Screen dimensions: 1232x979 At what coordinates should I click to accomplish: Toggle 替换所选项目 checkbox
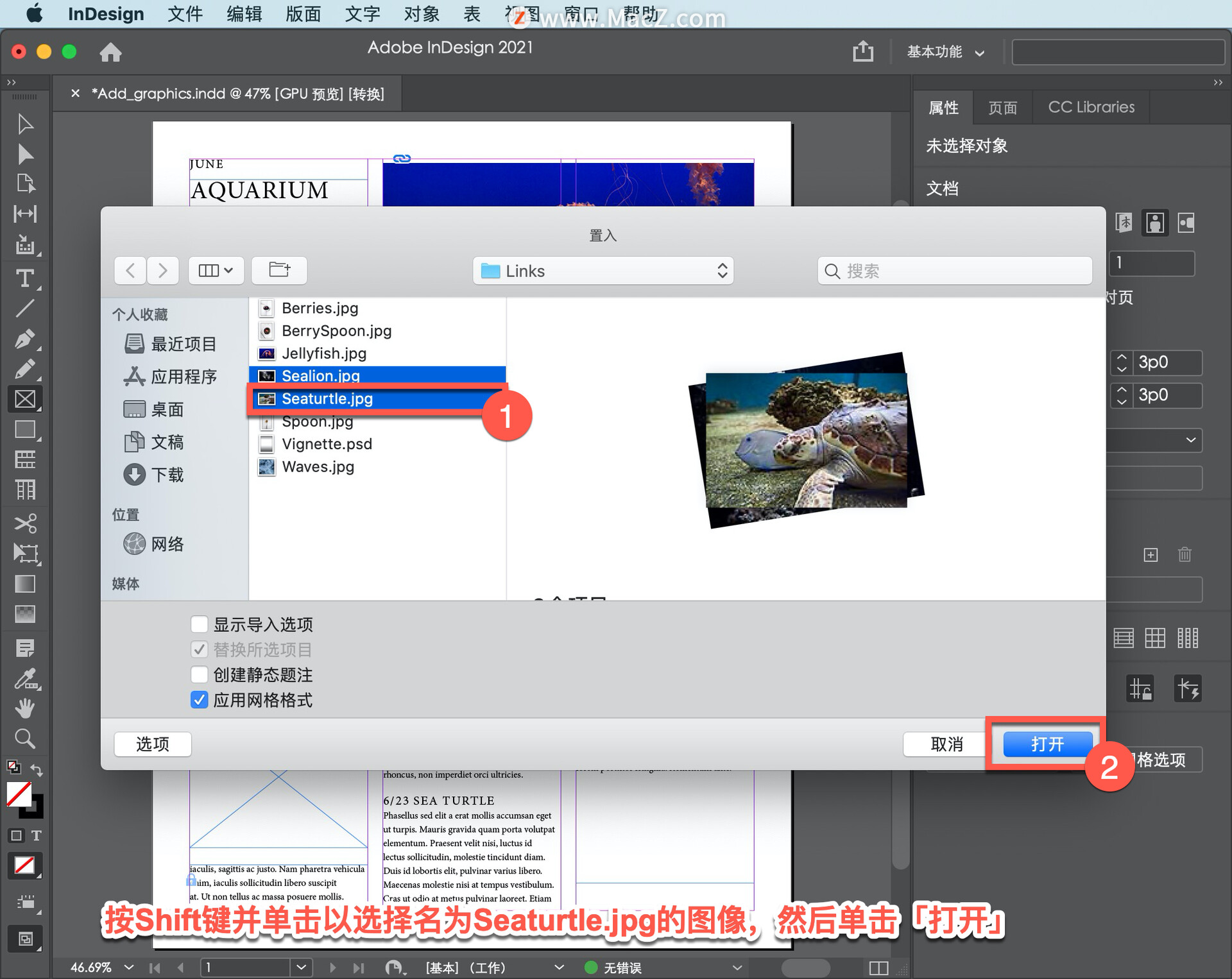199,649
